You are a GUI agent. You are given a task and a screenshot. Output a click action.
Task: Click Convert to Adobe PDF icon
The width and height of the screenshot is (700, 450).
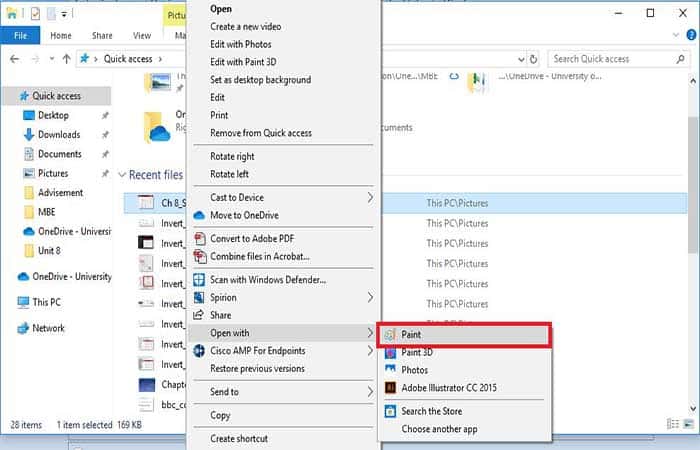click(198, 239)
